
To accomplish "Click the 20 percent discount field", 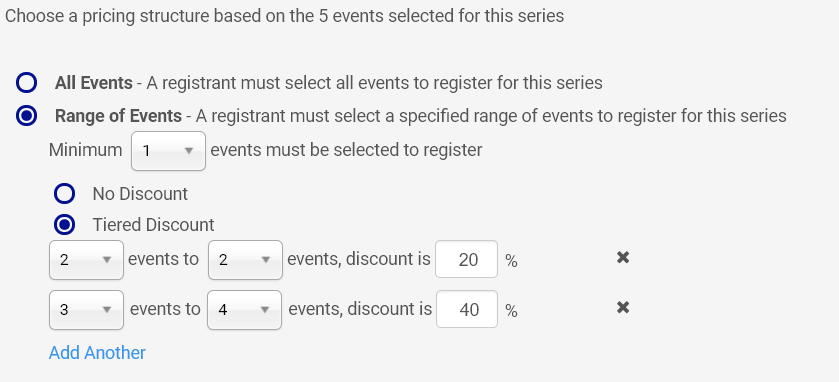I will [x=467, y=259].
